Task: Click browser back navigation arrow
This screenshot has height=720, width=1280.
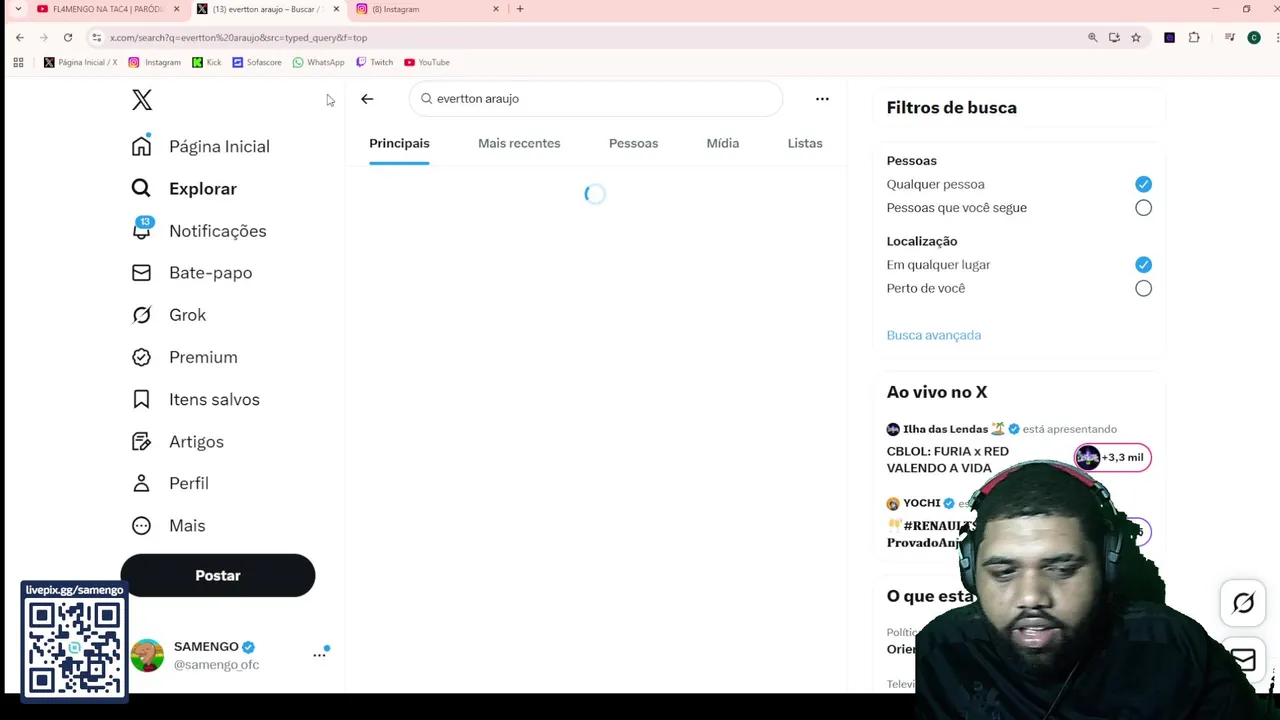Action: [19, 38]
